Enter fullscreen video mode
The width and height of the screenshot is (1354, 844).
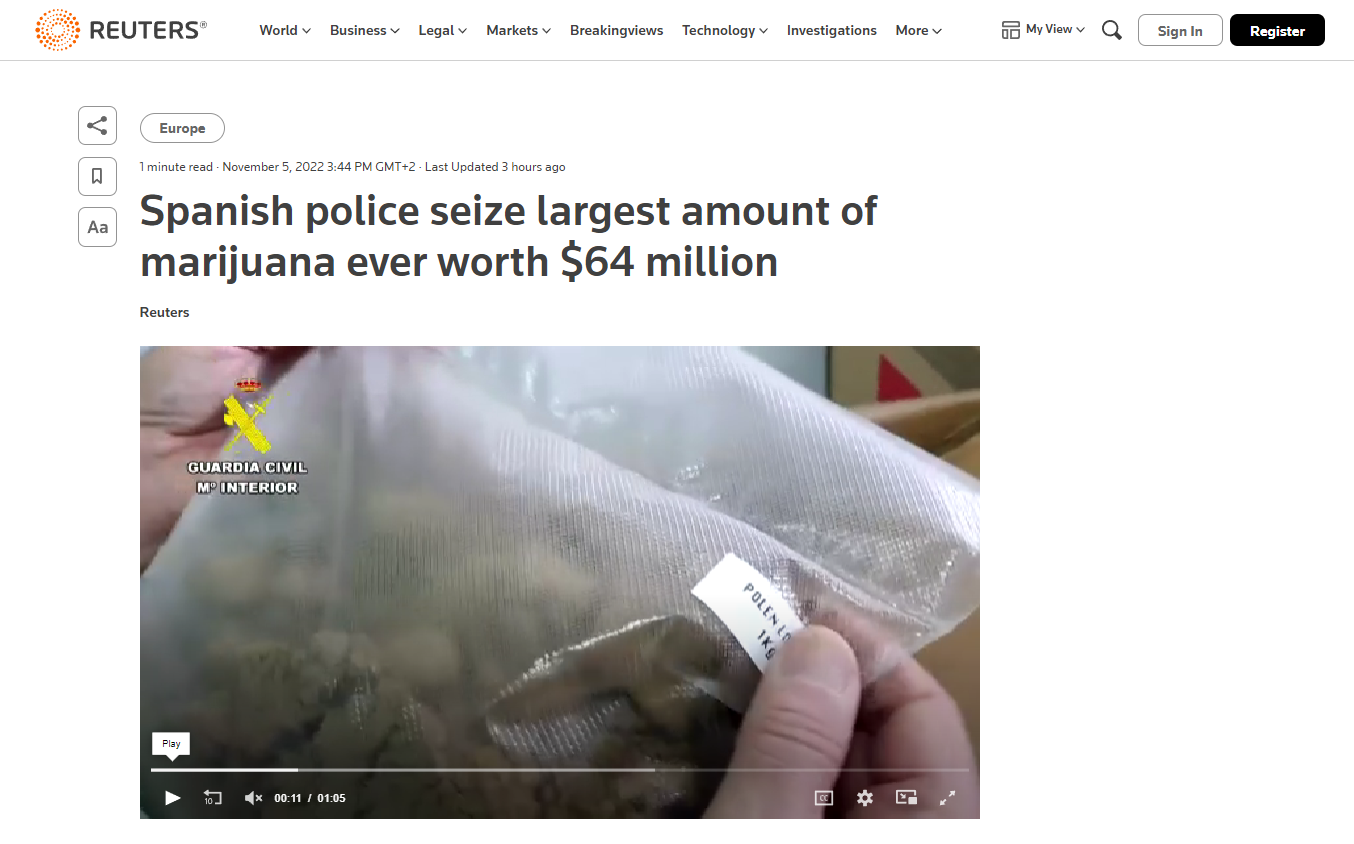[x=947, y=797]
